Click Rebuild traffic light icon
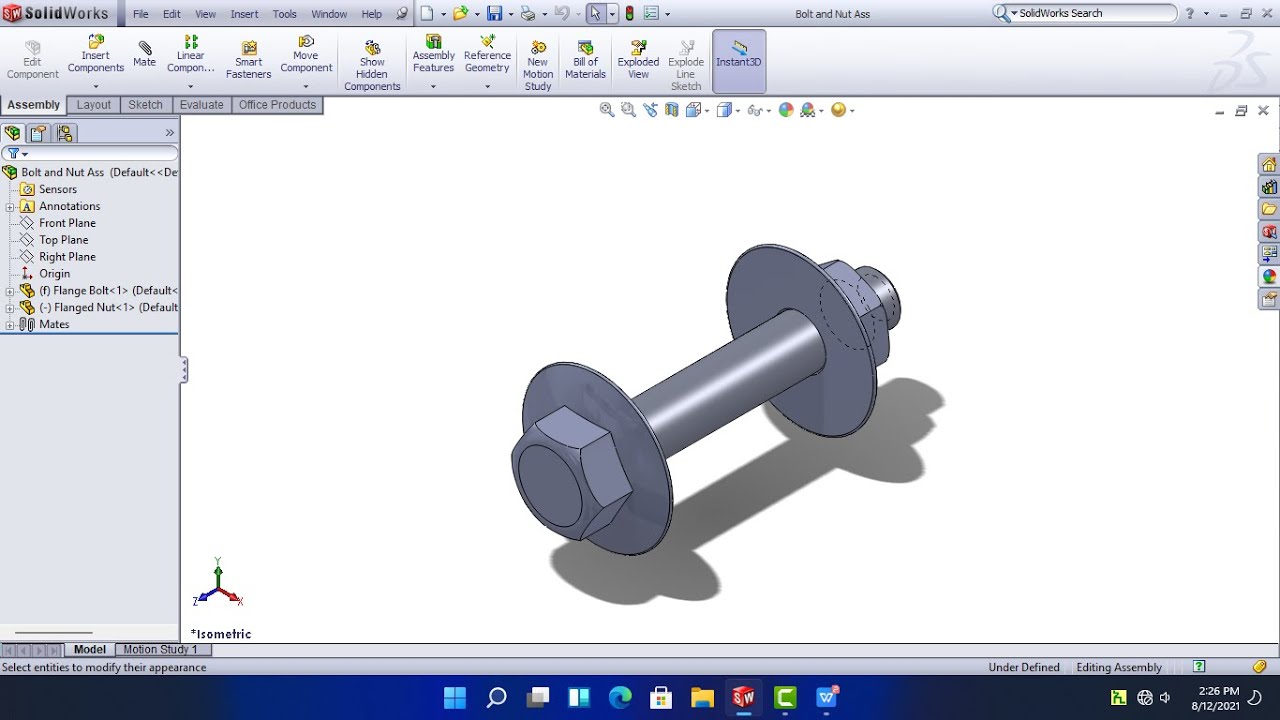The image size is (1280, 720). (x=629, y=13)
